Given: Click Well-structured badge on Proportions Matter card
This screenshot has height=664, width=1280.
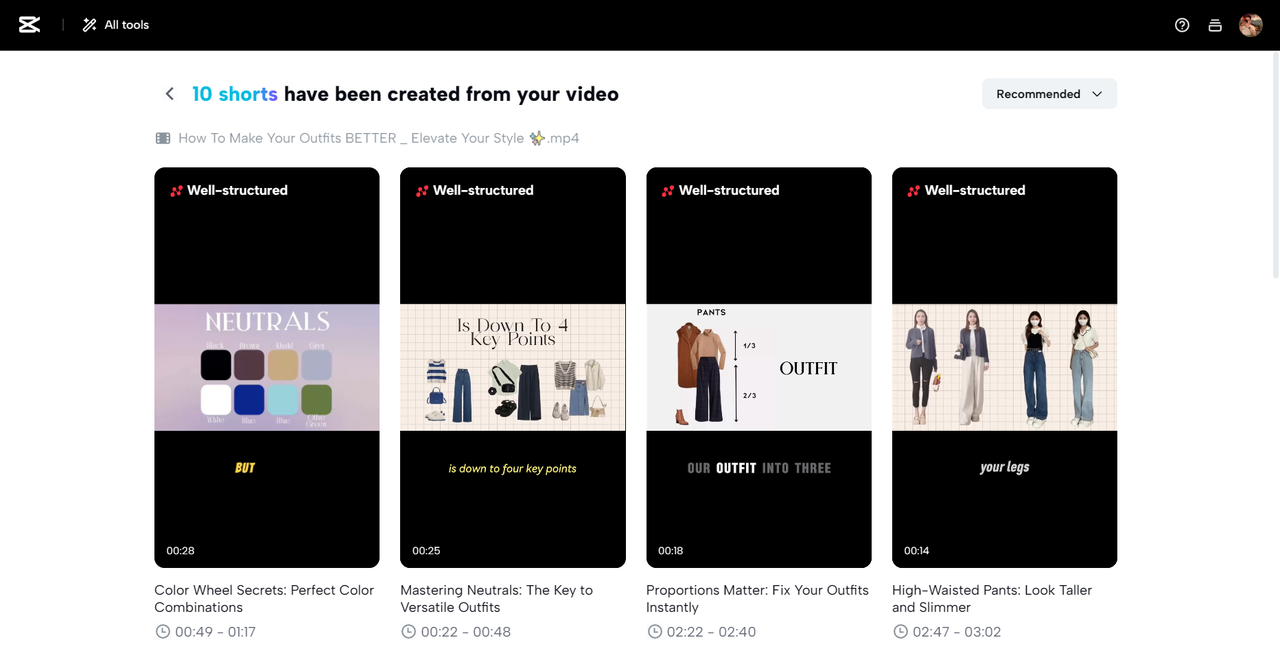Looking at the screenshot, I should click(721, 190).
